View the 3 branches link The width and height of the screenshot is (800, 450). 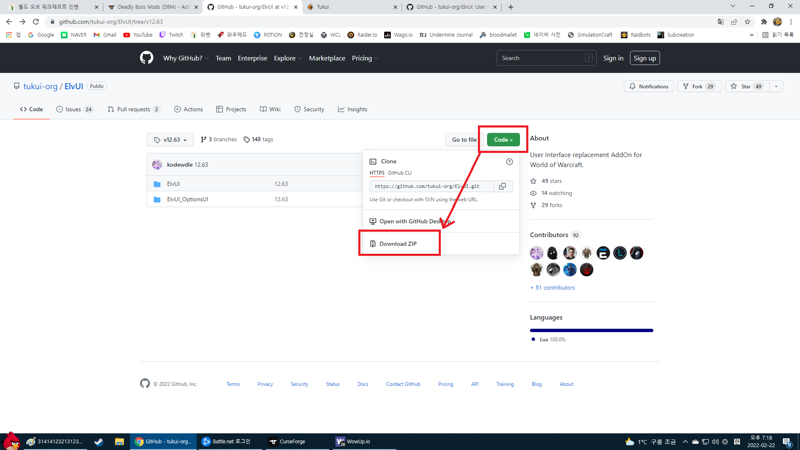218,139
